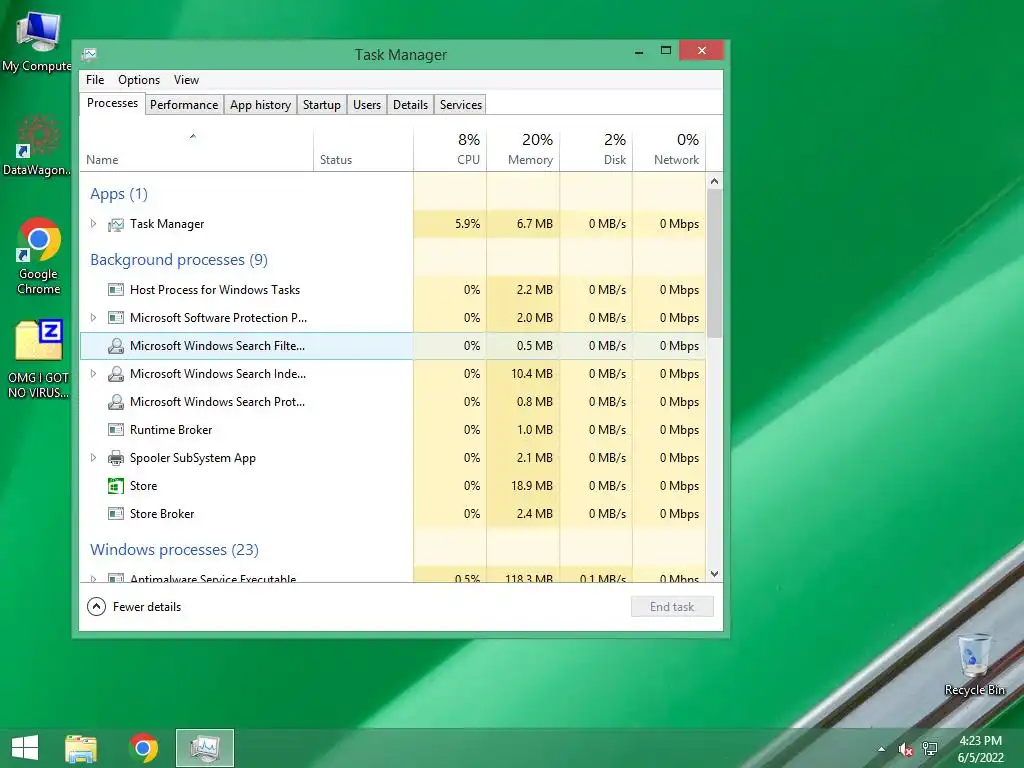This screenshot has width=1024, height=768.
Task: Click the taskbar clock 4:23 PM
Action: click(x=980, y=741)
